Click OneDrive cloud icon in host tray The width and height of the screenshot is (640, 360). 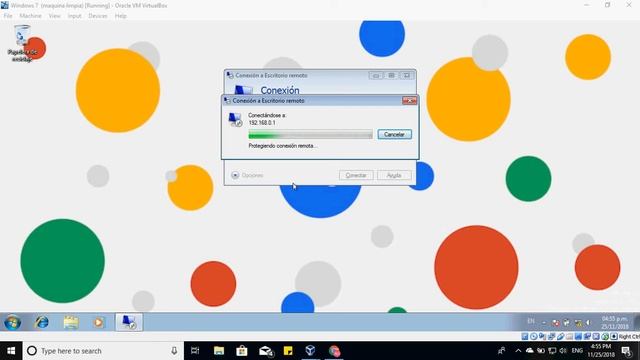[x=530, y=351]
